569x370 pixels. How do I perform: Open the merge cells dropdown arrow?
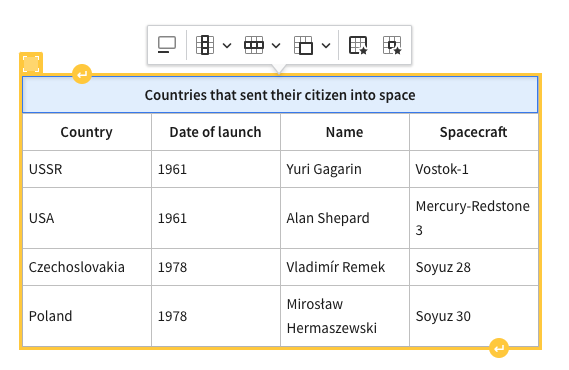click(326, 46)
